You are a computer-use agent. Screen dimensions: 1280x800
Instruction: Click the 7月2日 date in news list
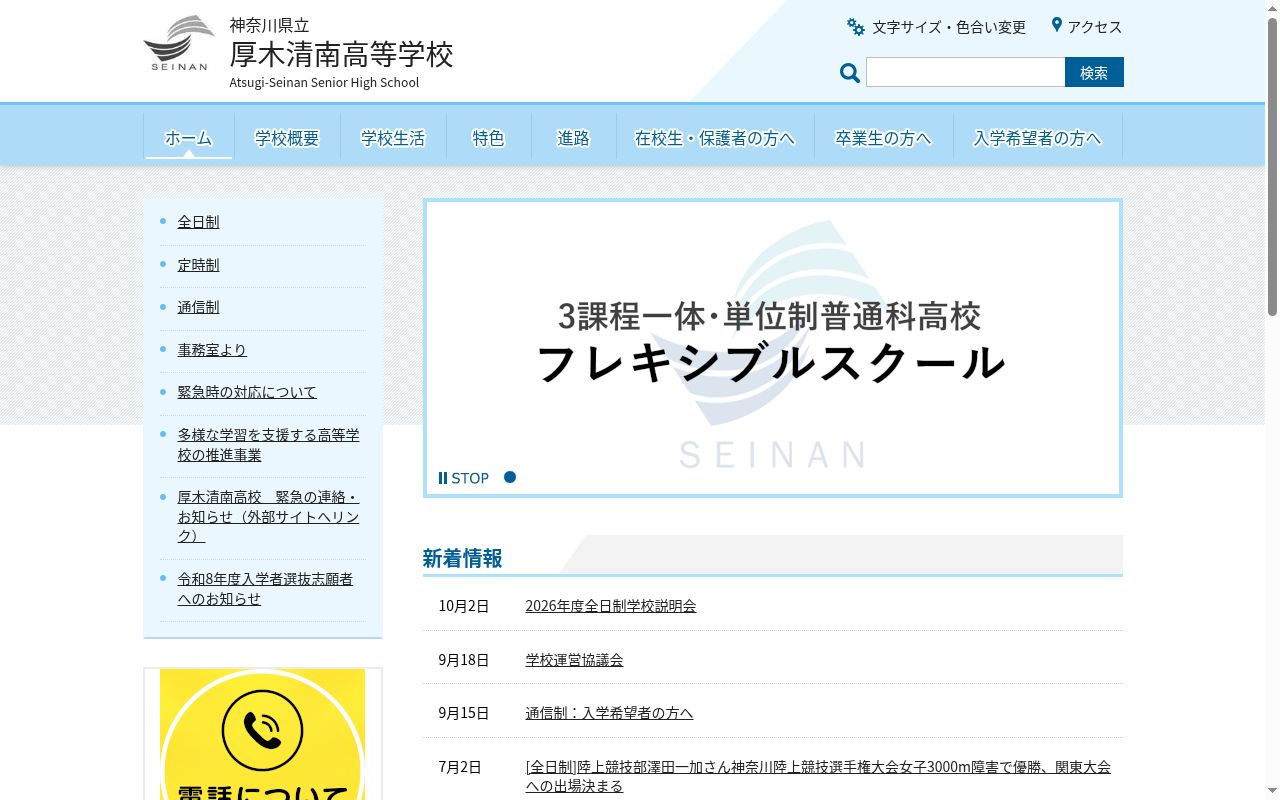click(x=460, y=767)
